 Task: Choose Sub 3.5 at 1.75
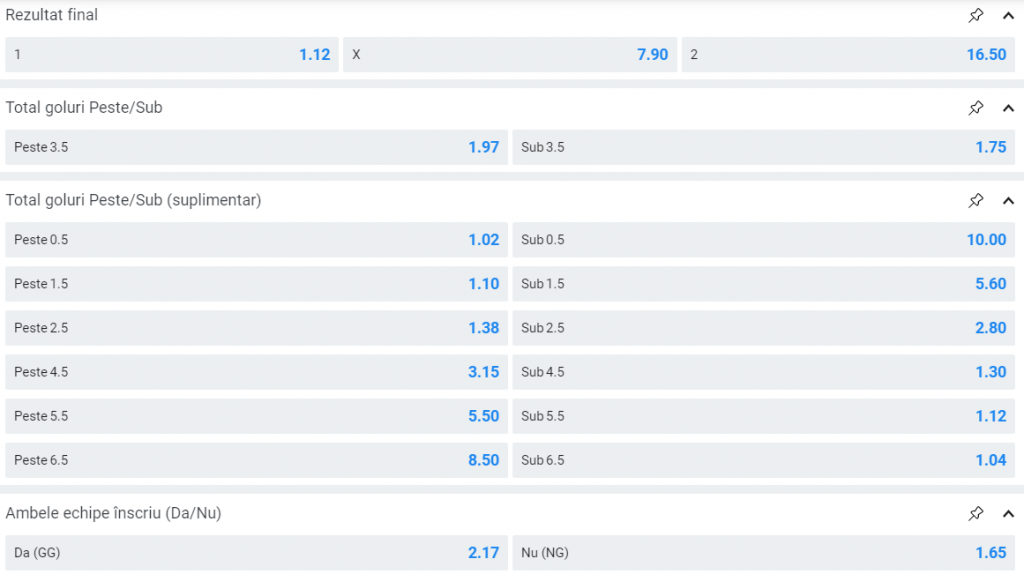[x=763, y=147]
